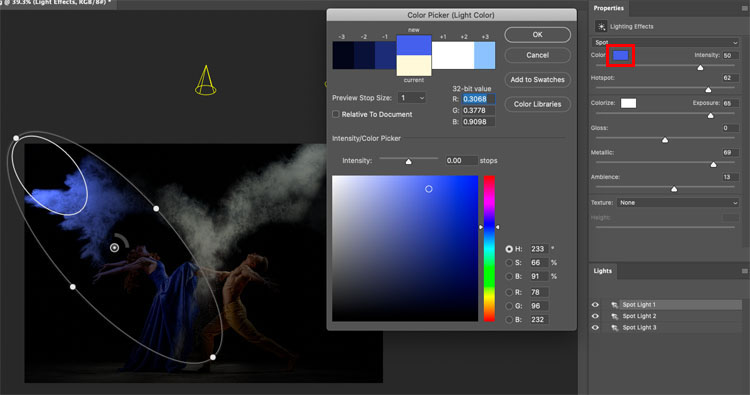Open the Properties panel menu icon
Screen dimensions: 750x395
tap(744, 8)
